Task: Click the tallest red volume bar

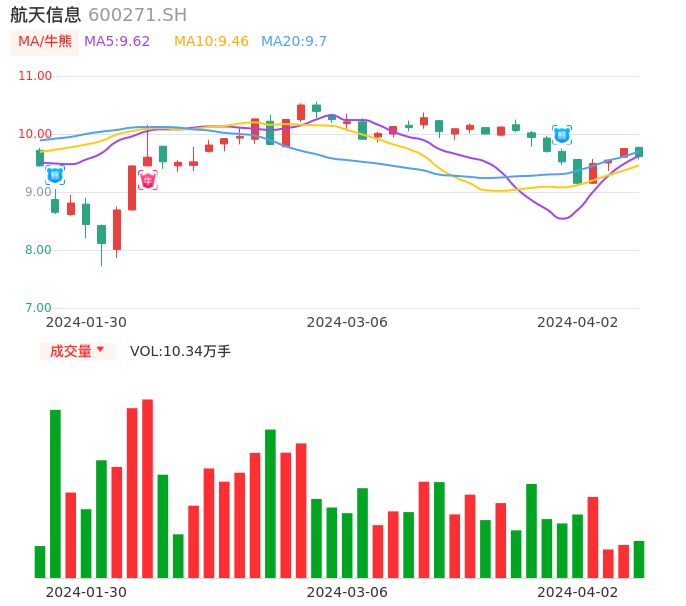Action: click(x=147, y=488)
